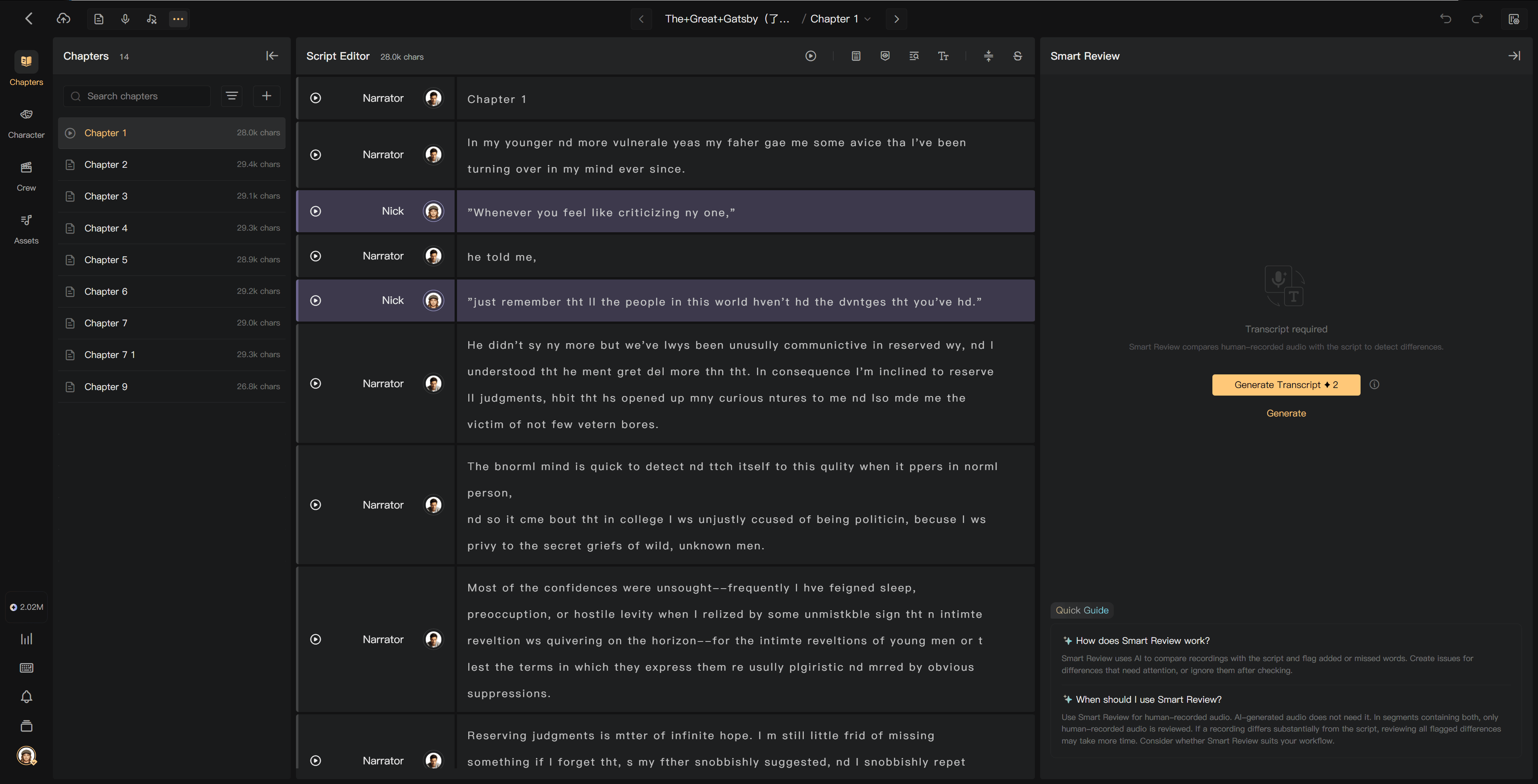This screenshot has width=1538, height=784.
Task: Click the cloud upload icon
Action: tap(63, 18)
